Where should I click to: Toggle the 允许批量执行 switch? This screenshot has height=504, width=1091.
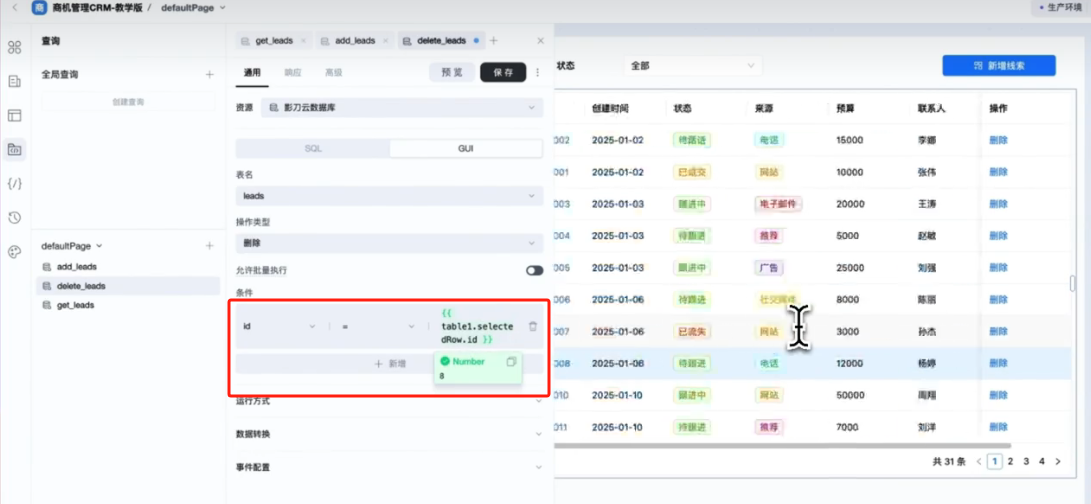pyautogui.click(x=535, y=270)
